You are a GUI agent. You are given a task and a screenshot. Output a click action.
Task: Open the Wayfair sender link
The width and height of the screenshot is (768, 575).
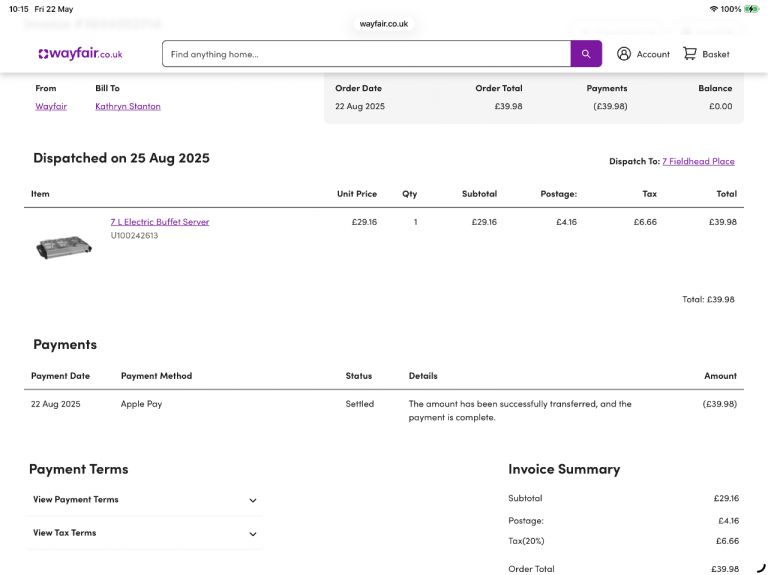point(51,106)
